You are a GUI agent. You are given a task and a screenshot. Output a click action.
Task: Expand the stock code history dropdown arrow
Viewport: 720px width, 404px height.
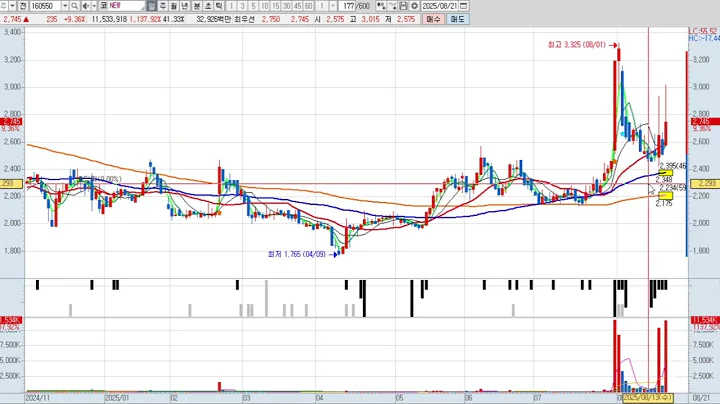(x=65, y=6)
